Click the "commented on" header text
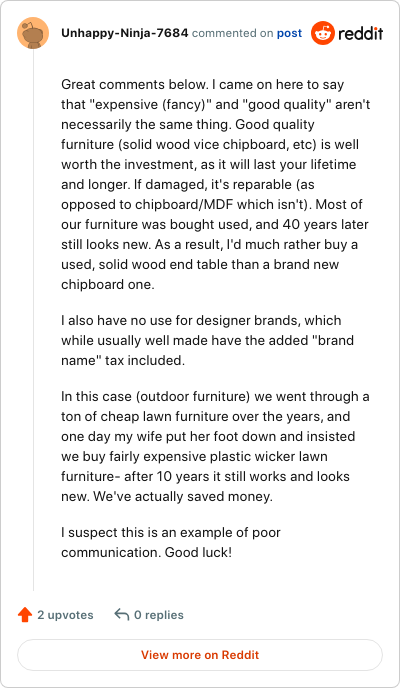The width and height of the screenshot is (400, 688). click(232, 33)
